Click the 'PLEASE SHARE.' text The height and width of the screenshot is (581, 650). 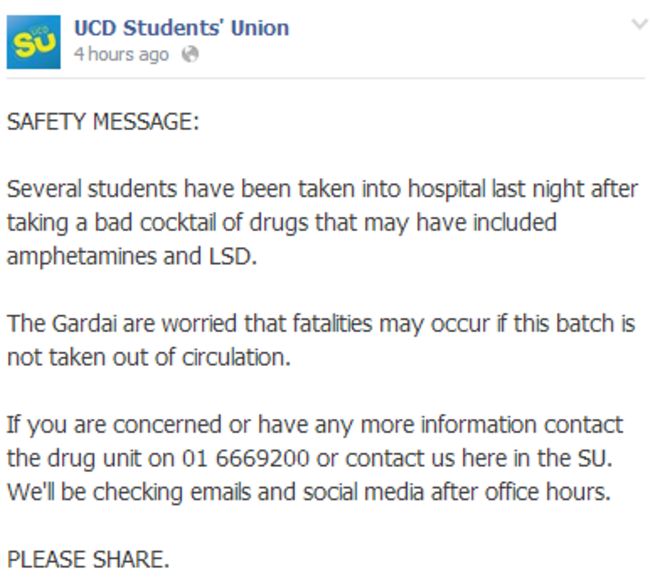[88, 559]
